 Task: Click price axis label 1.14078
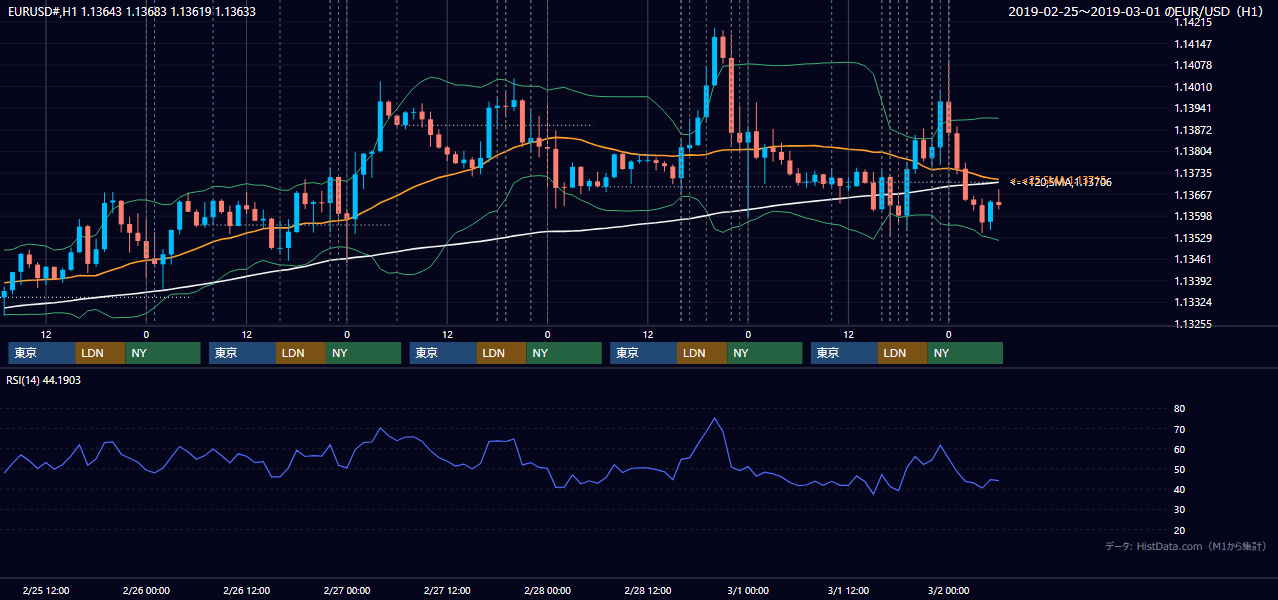[1193, 65]
